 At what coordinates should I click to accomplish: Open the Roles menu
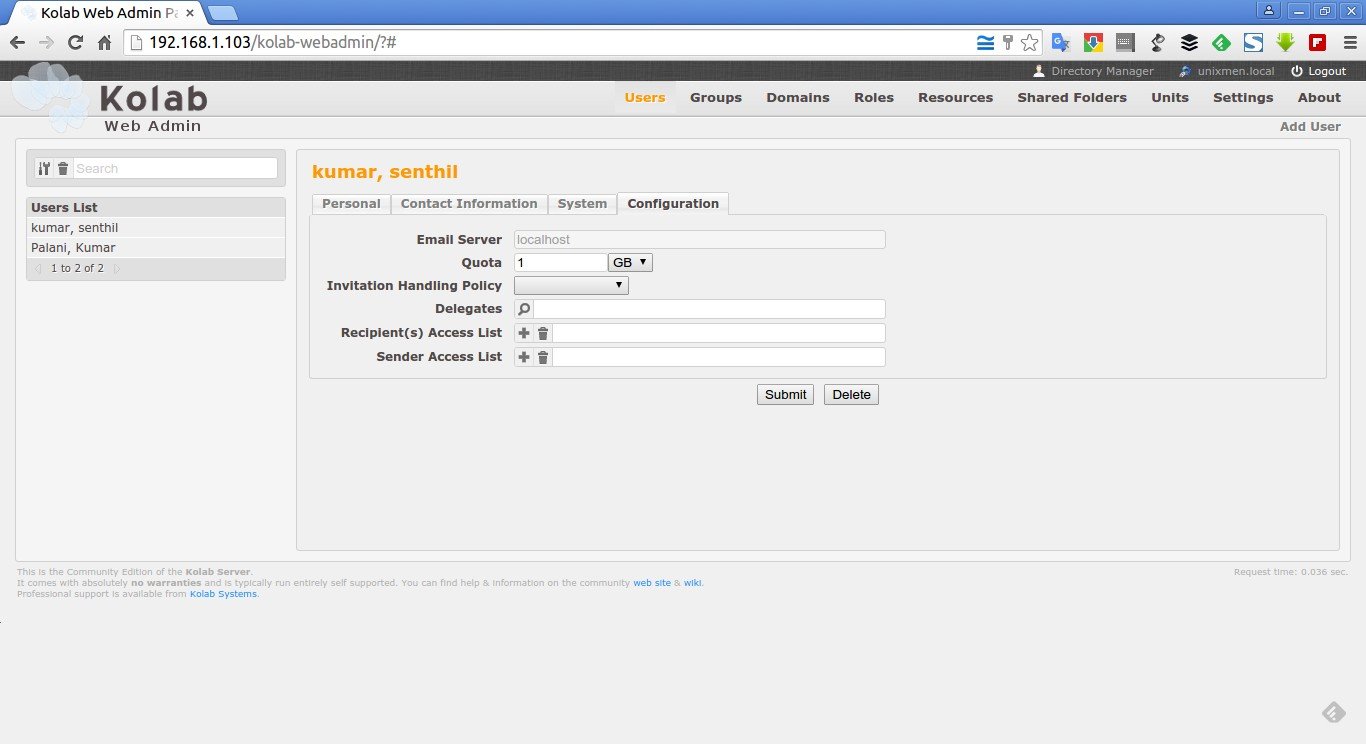coord(874,98)
